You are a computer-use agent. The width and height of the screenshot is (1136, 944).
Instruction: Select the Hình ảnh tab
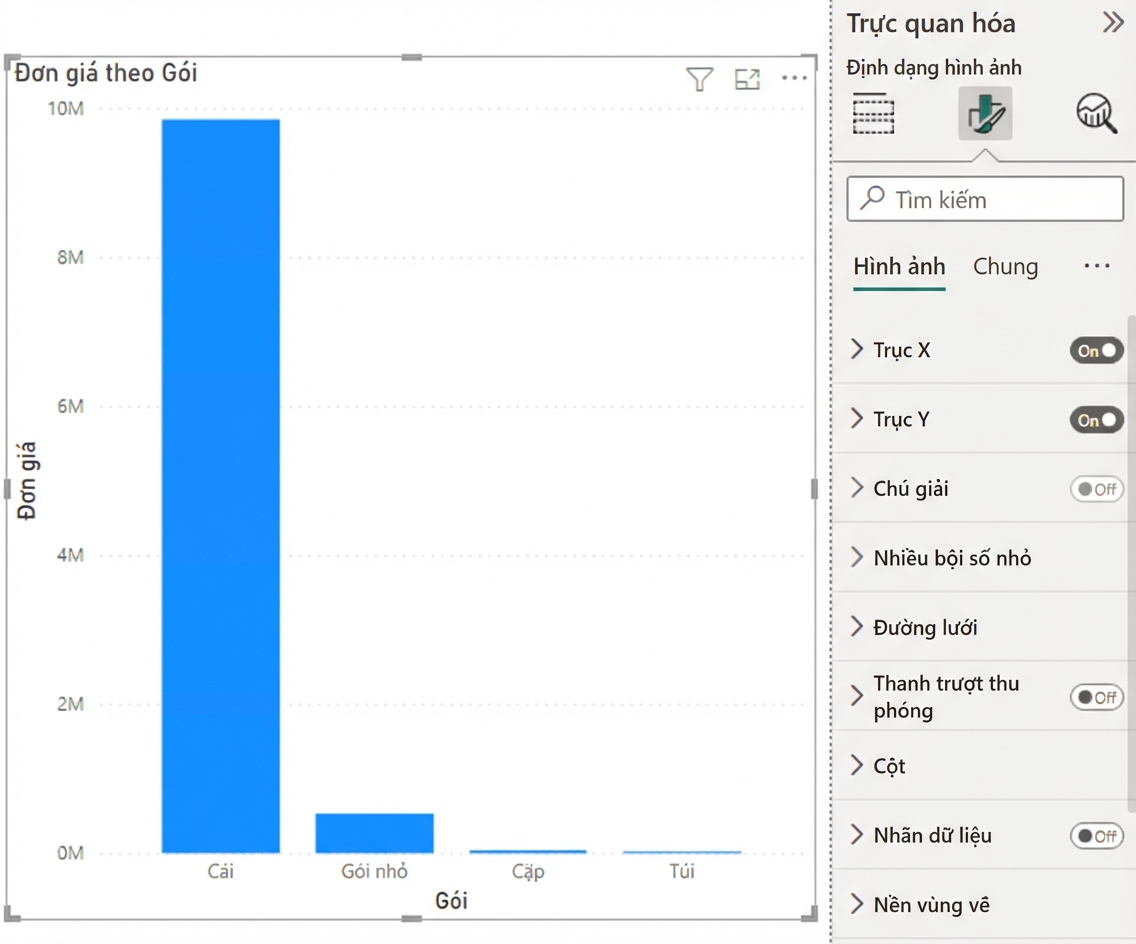click(x=899, y=267)
